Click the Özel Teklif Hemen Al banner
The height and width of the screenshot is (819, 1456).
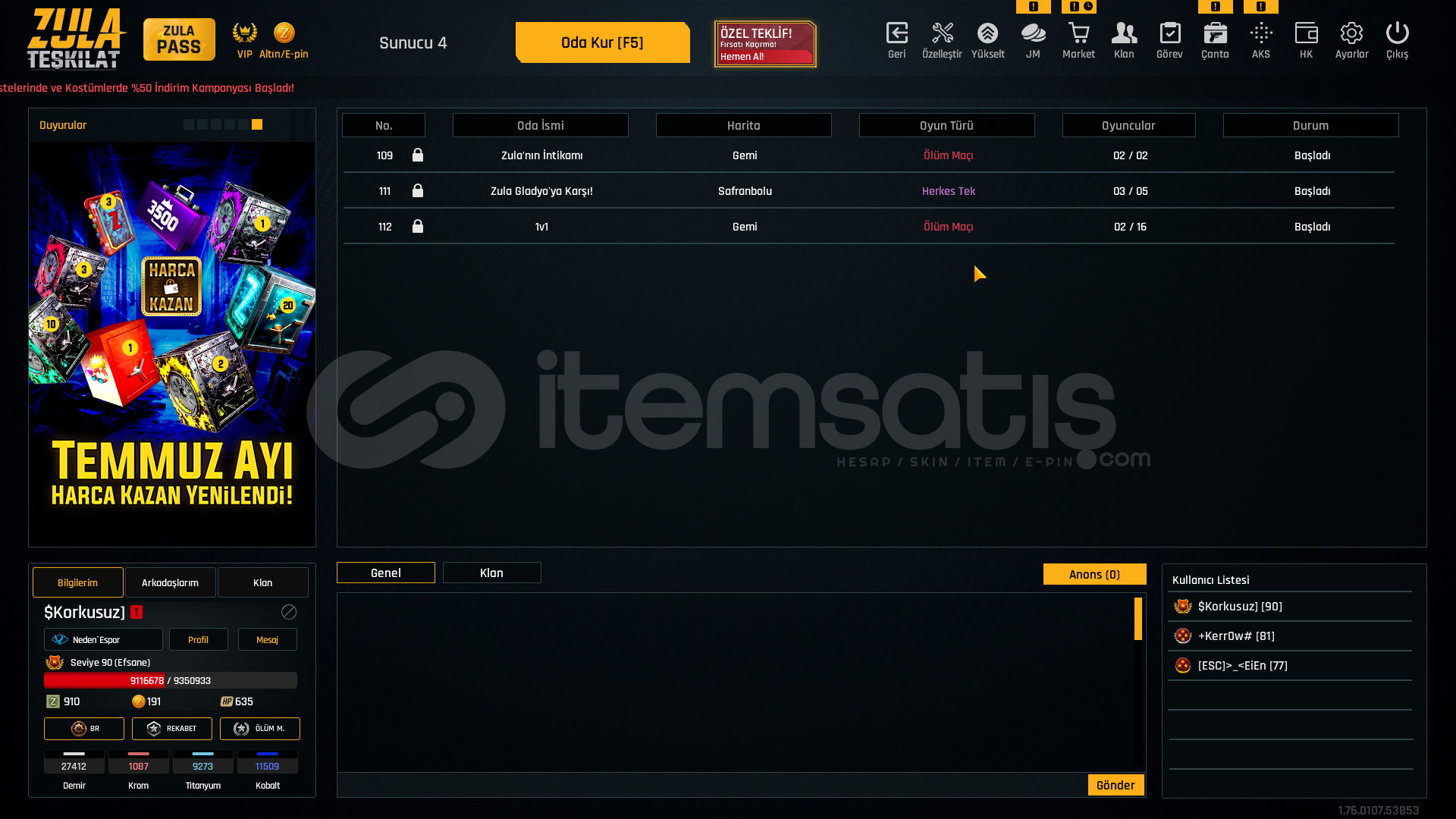tap(766, 44)
